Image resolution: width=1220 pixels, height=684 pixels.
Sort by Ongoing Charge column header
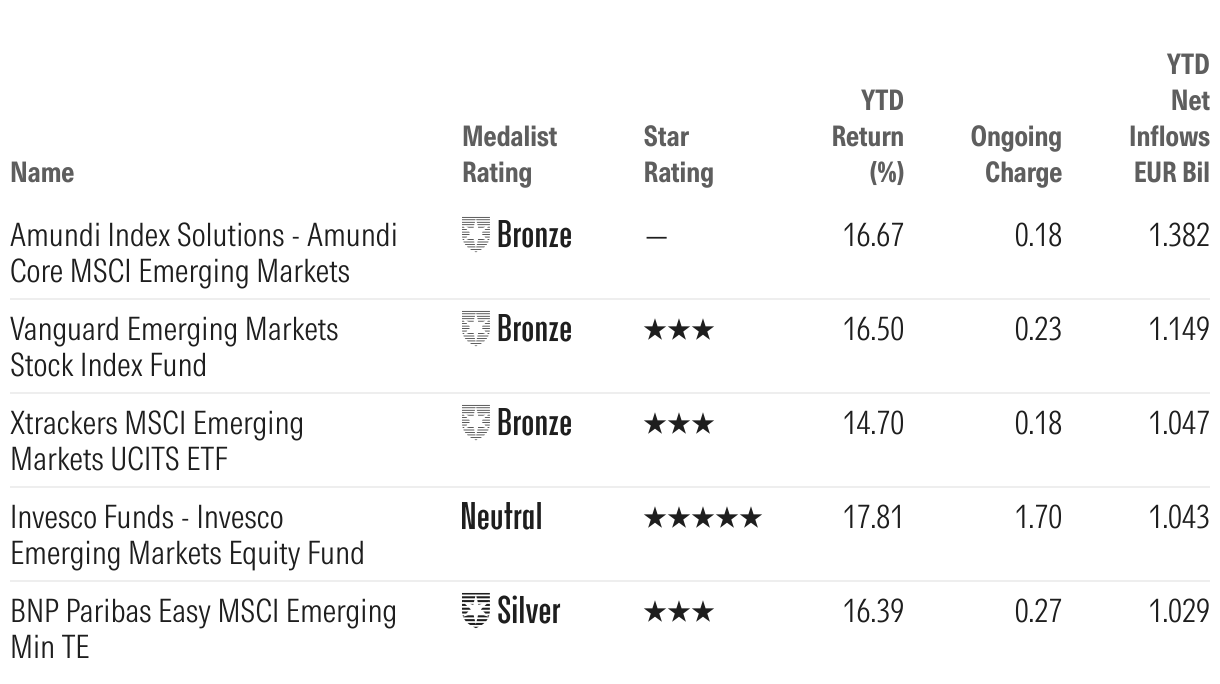(x=1016, y=154)
